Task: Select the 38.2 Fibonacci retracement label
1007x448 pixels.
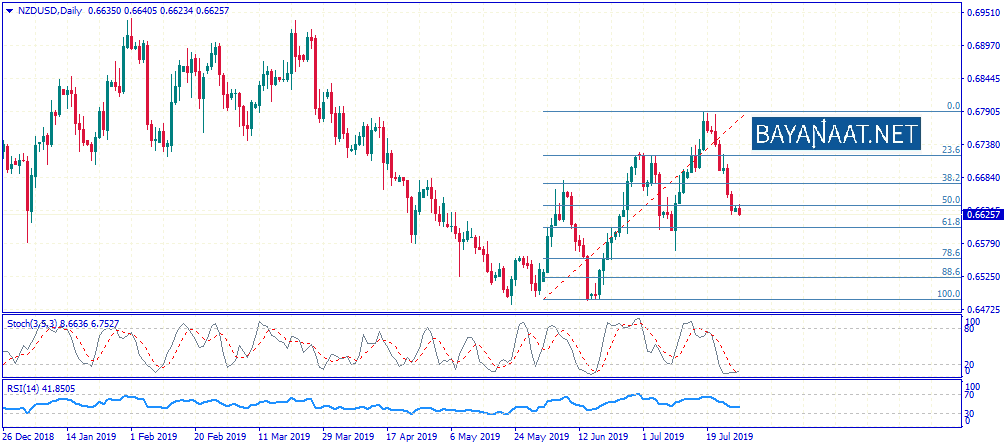Action: [x=951, y=177]
